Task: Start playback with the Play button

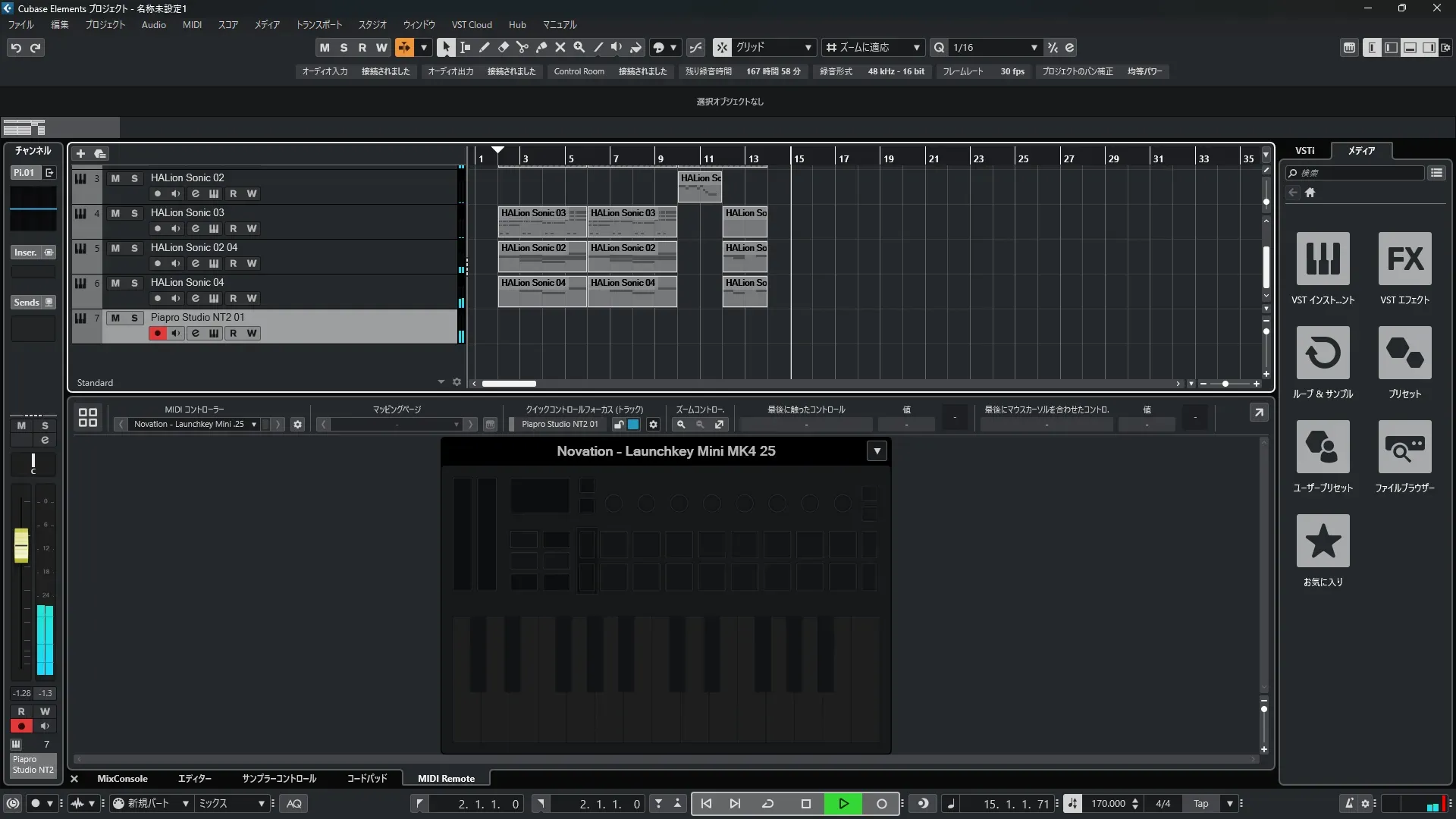Action: point(843,803)
